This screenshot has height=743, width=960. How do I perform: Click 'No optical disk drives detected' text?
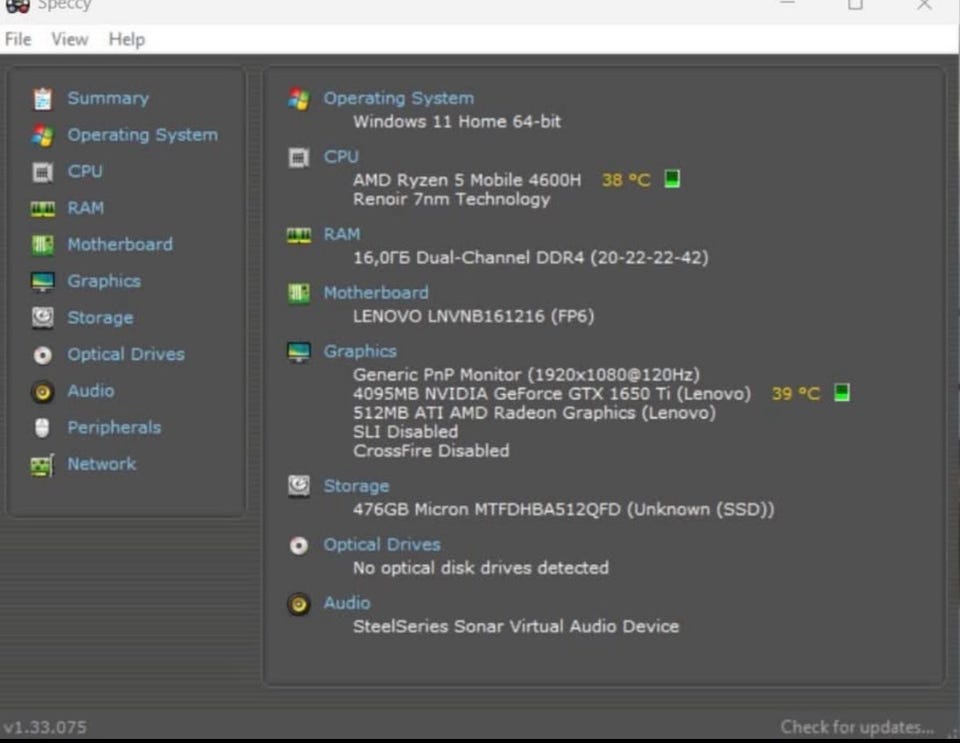(481, 568)
